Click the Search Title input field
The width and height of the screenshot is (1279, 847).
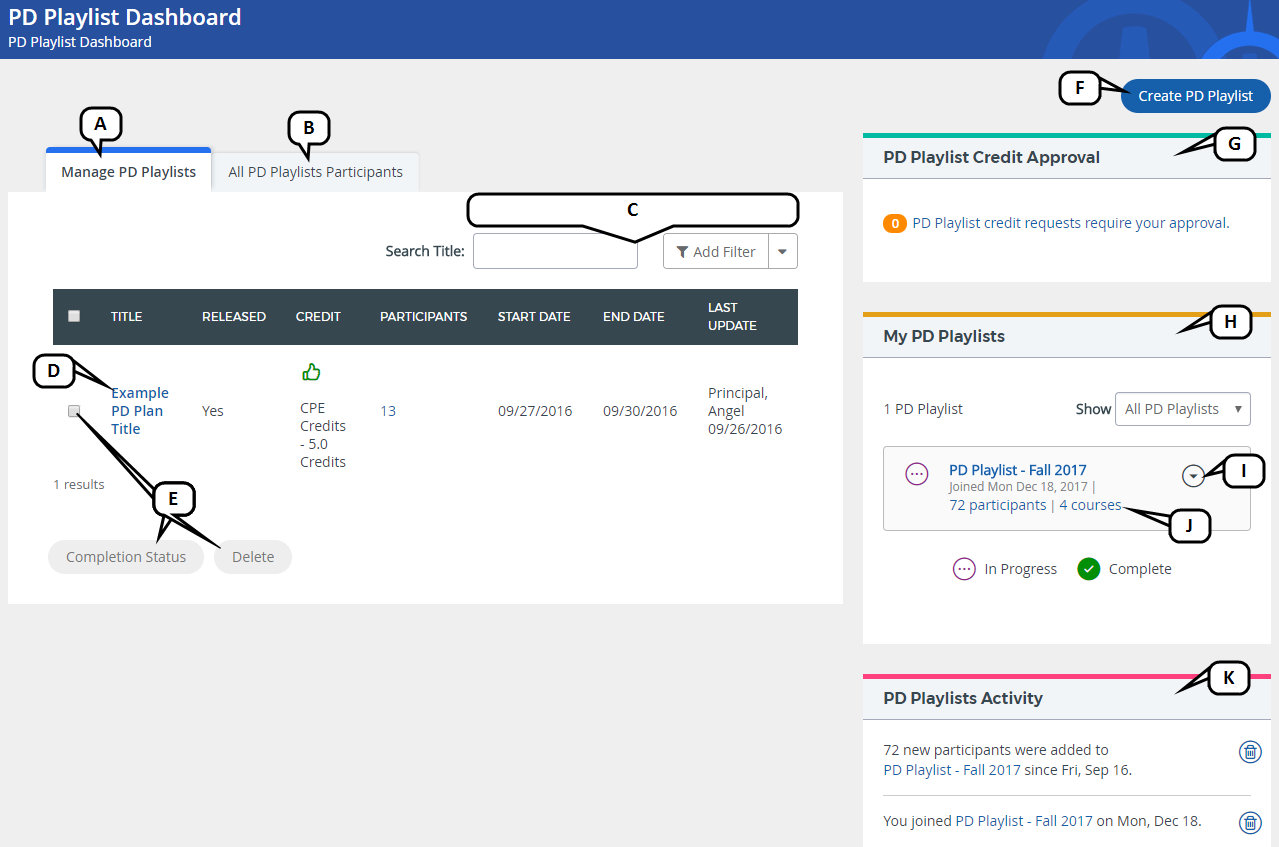tap(555, 252)
